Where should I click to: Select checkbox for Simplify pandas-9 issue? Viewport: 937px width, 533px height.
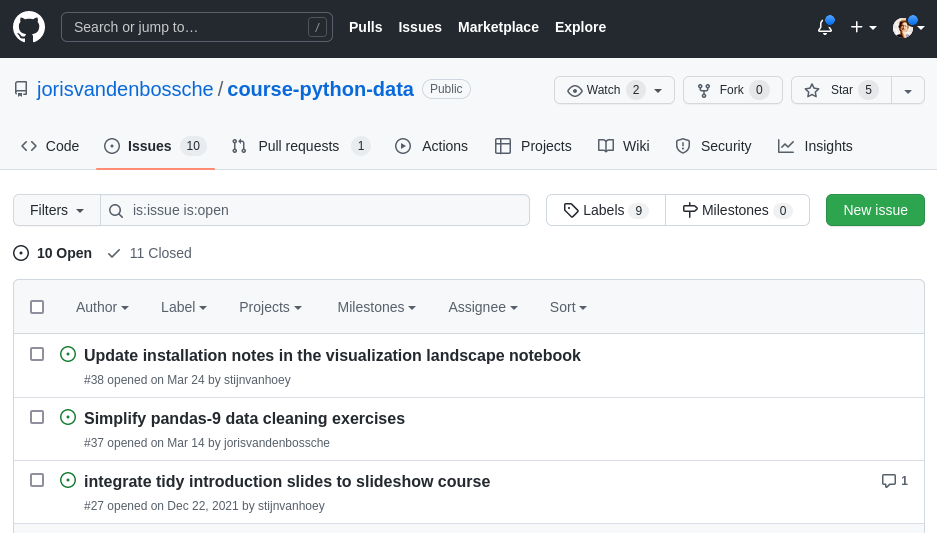coord(37,417)
